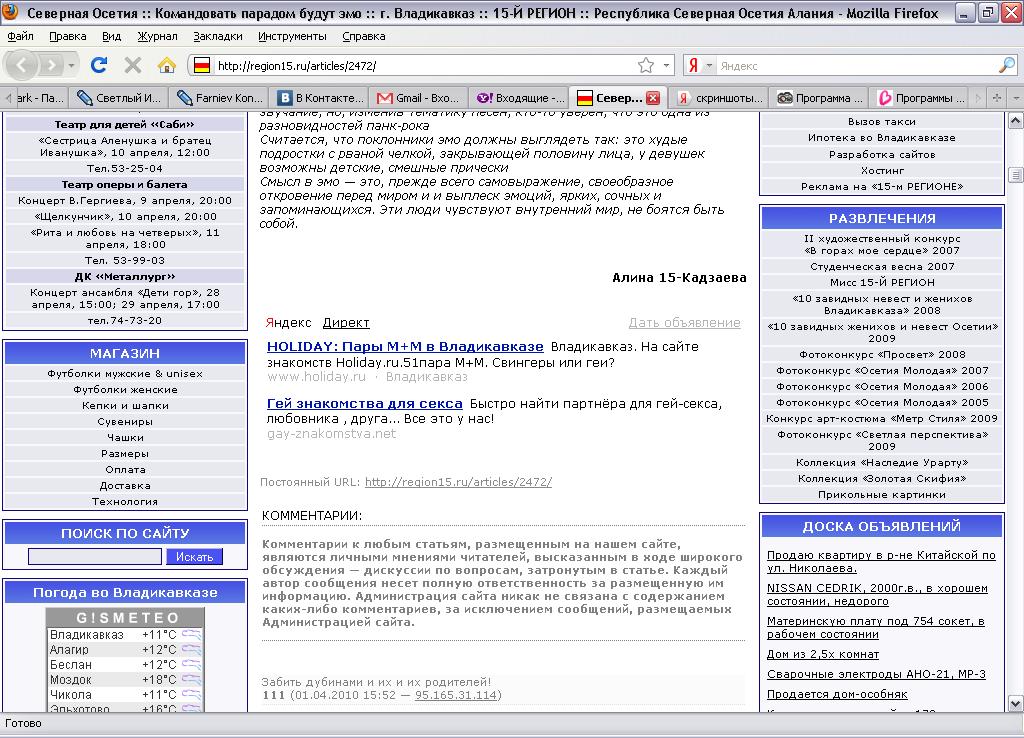Close the active Север... tab
The height and width of the screenshot is (738, 1024).
(x=653, y=98)
